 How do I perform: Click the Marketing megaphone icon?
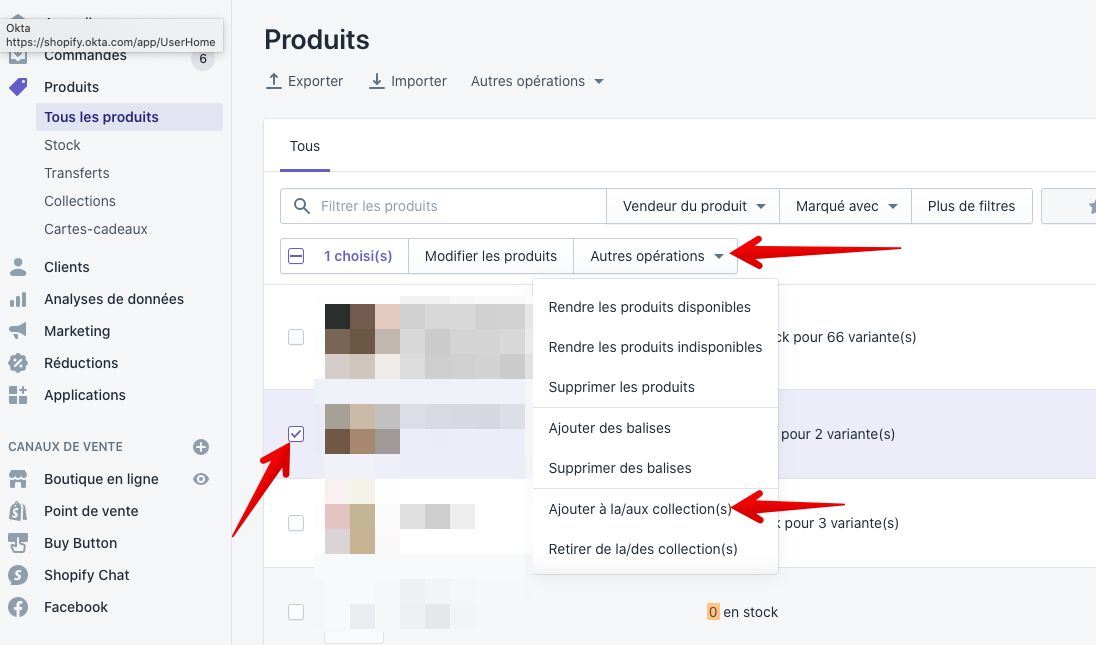tap(18, 331)
